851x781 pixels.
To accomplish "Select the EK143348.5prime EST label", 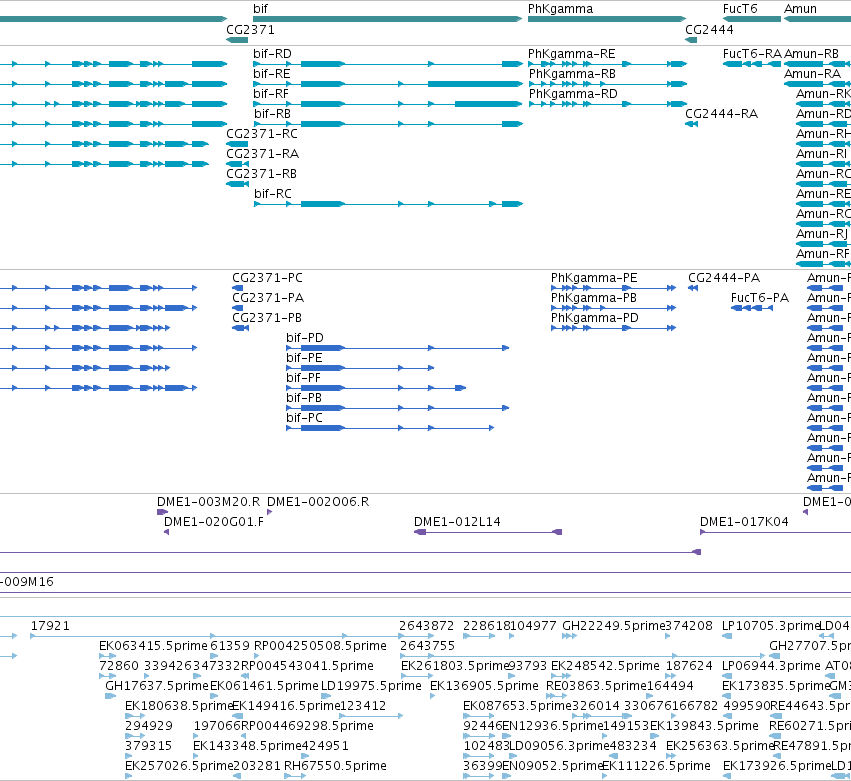I will (247, 746).
